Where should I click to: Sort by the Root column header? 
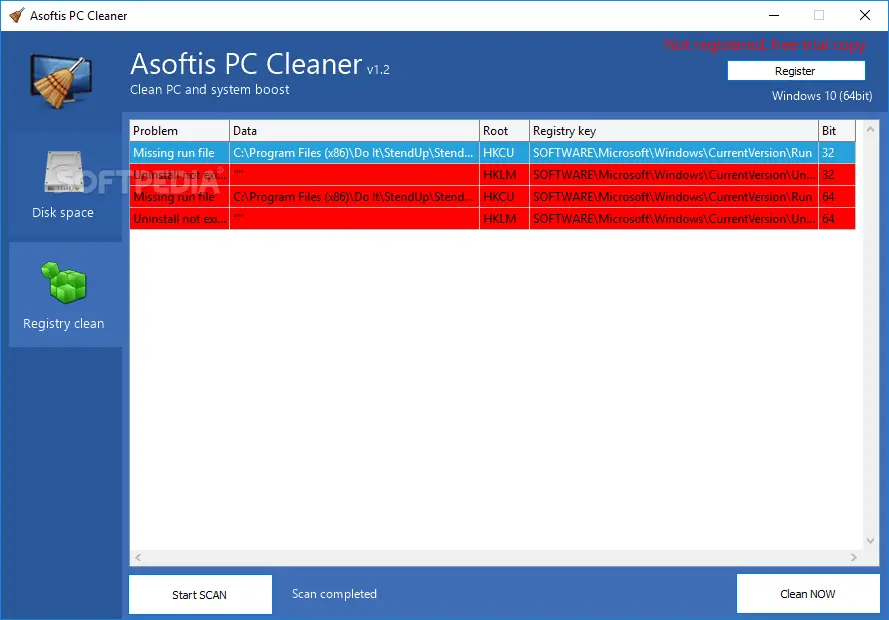tap(504, 131)
